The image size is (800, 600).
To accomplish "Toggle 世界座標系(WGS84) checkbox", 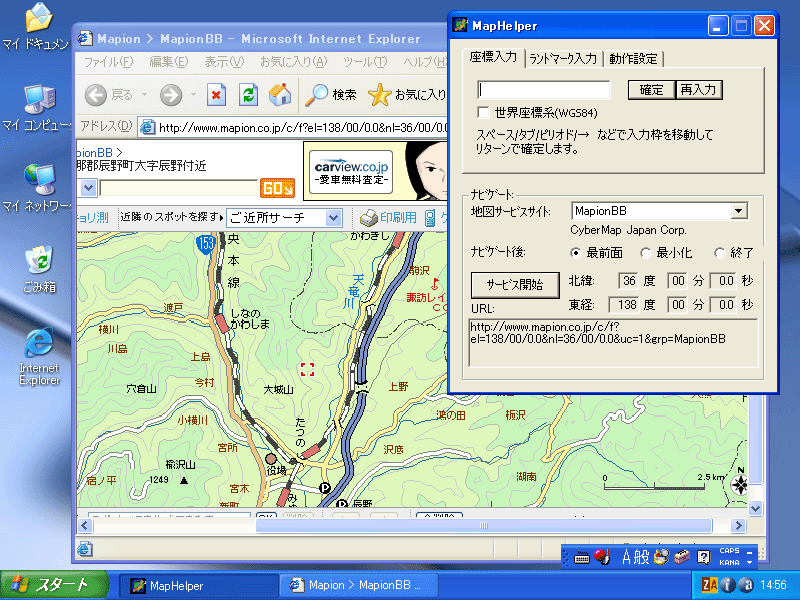I will pos(483,112).
